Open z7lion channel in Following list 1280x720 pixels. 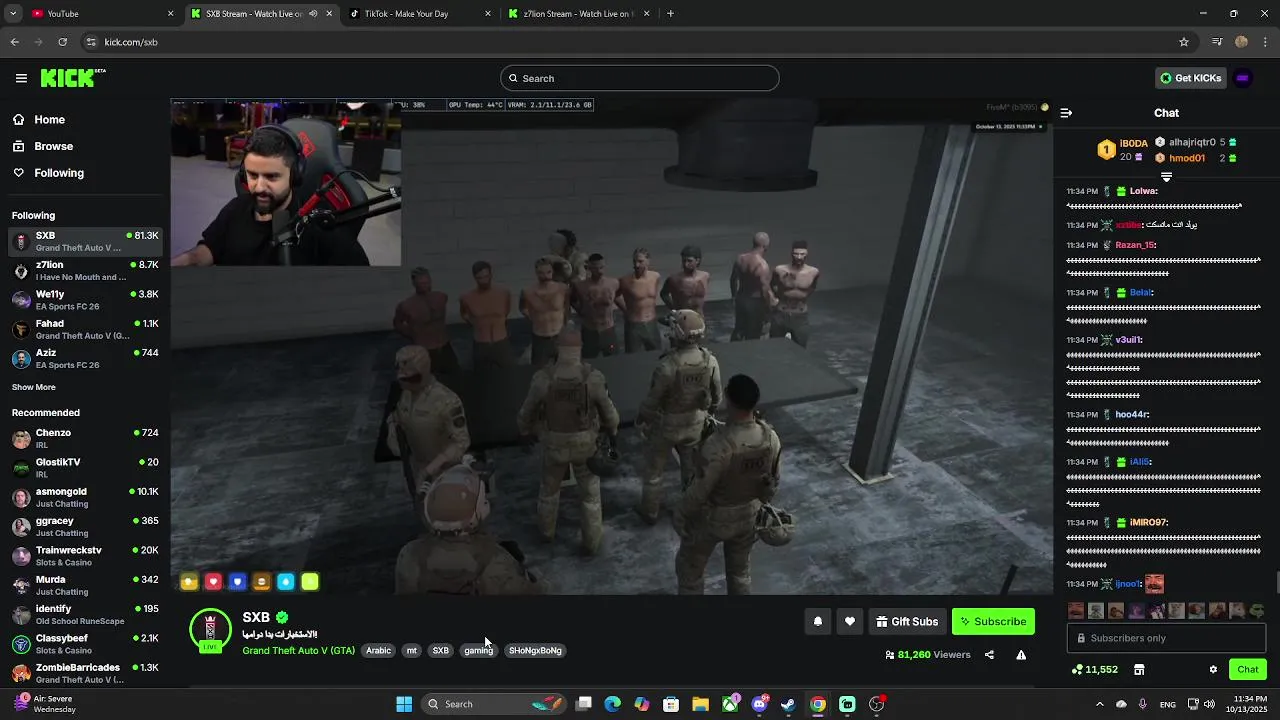click(85, 270)
